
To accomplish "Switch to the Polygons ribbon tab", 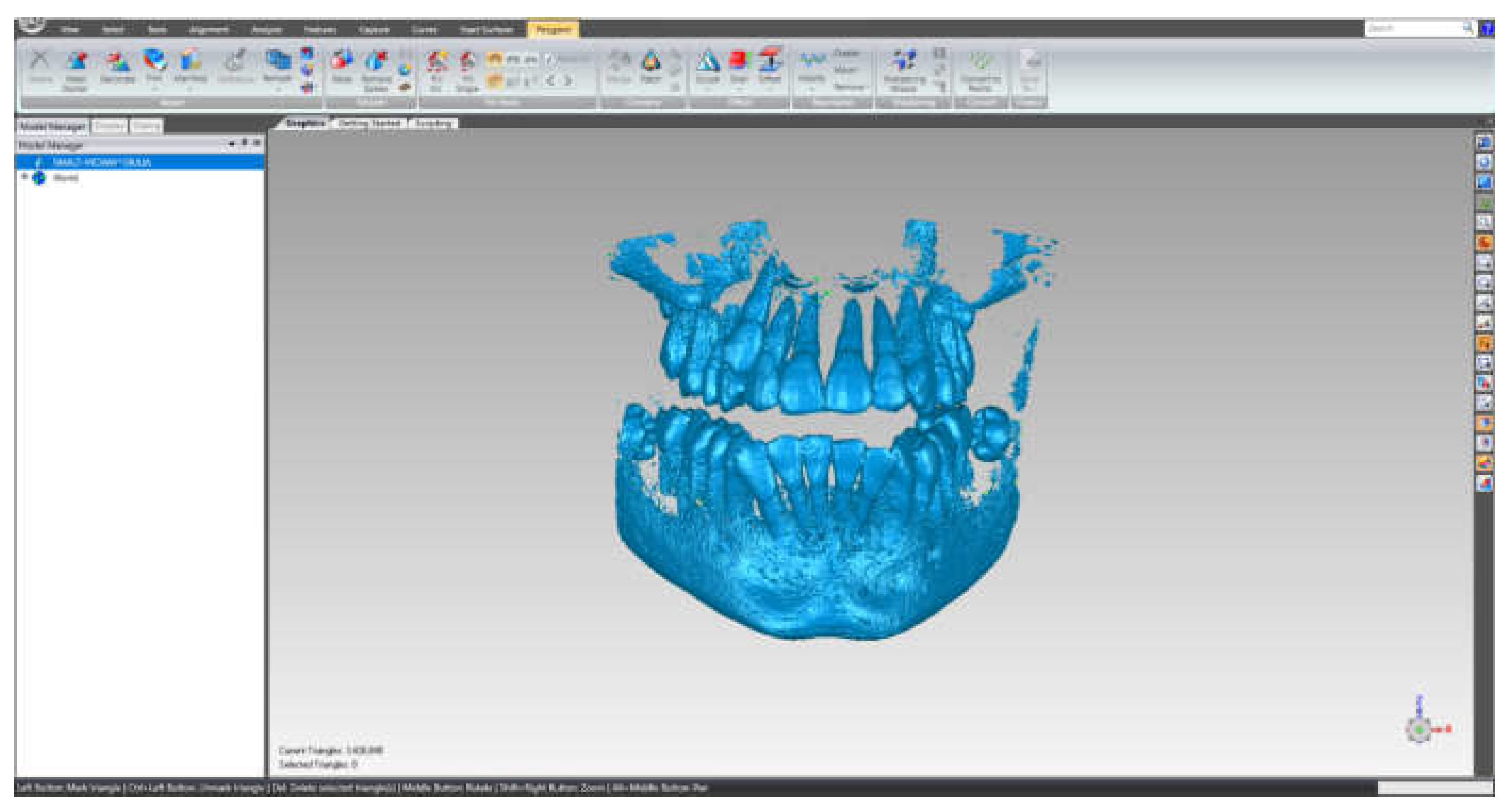I will (x=553, y=29).
